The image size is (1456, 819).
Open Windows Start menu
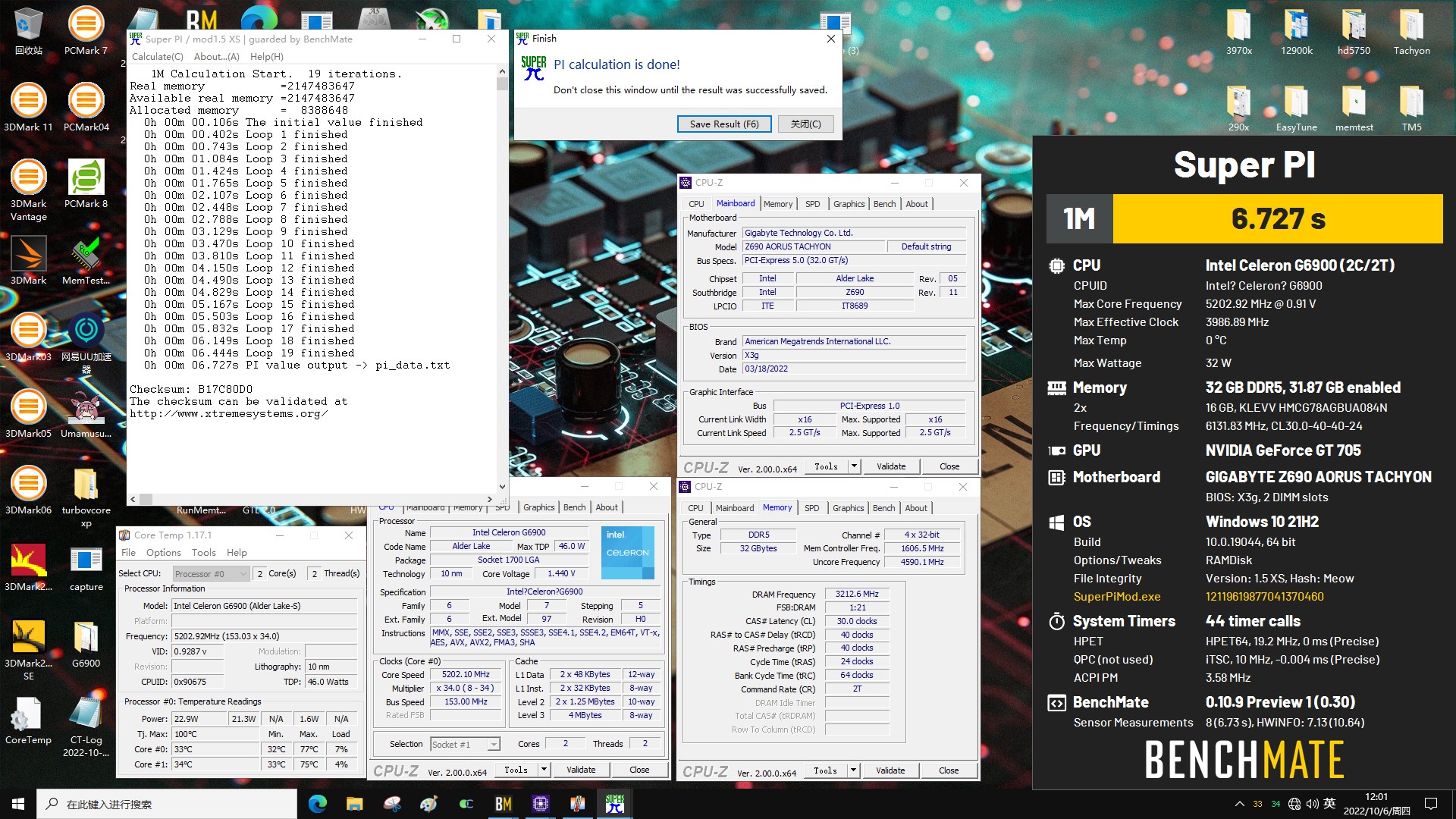pos(18,804)
